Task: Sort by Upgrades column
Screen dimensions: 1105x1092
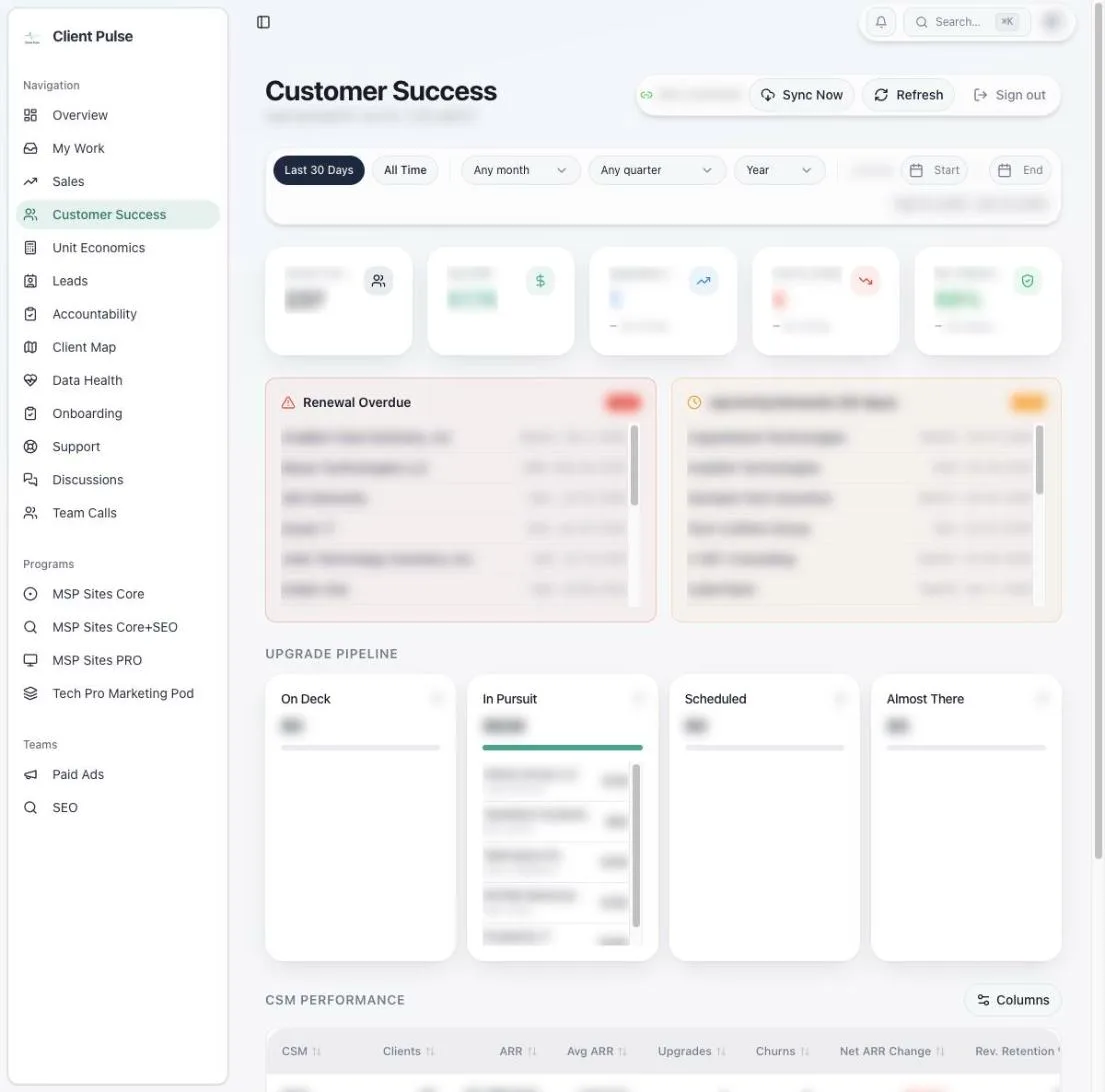Action: pos(691,1050)
